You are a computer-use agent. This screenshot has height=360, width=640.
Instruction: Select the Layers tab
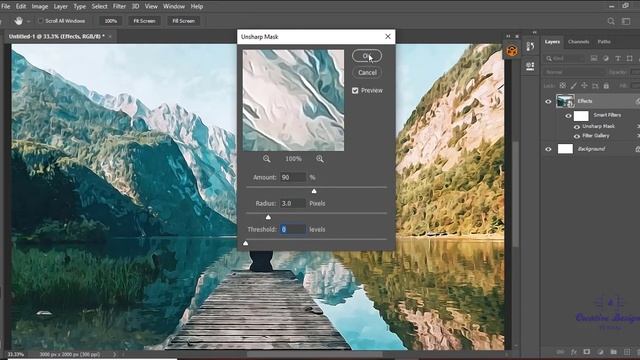point(552,42)
